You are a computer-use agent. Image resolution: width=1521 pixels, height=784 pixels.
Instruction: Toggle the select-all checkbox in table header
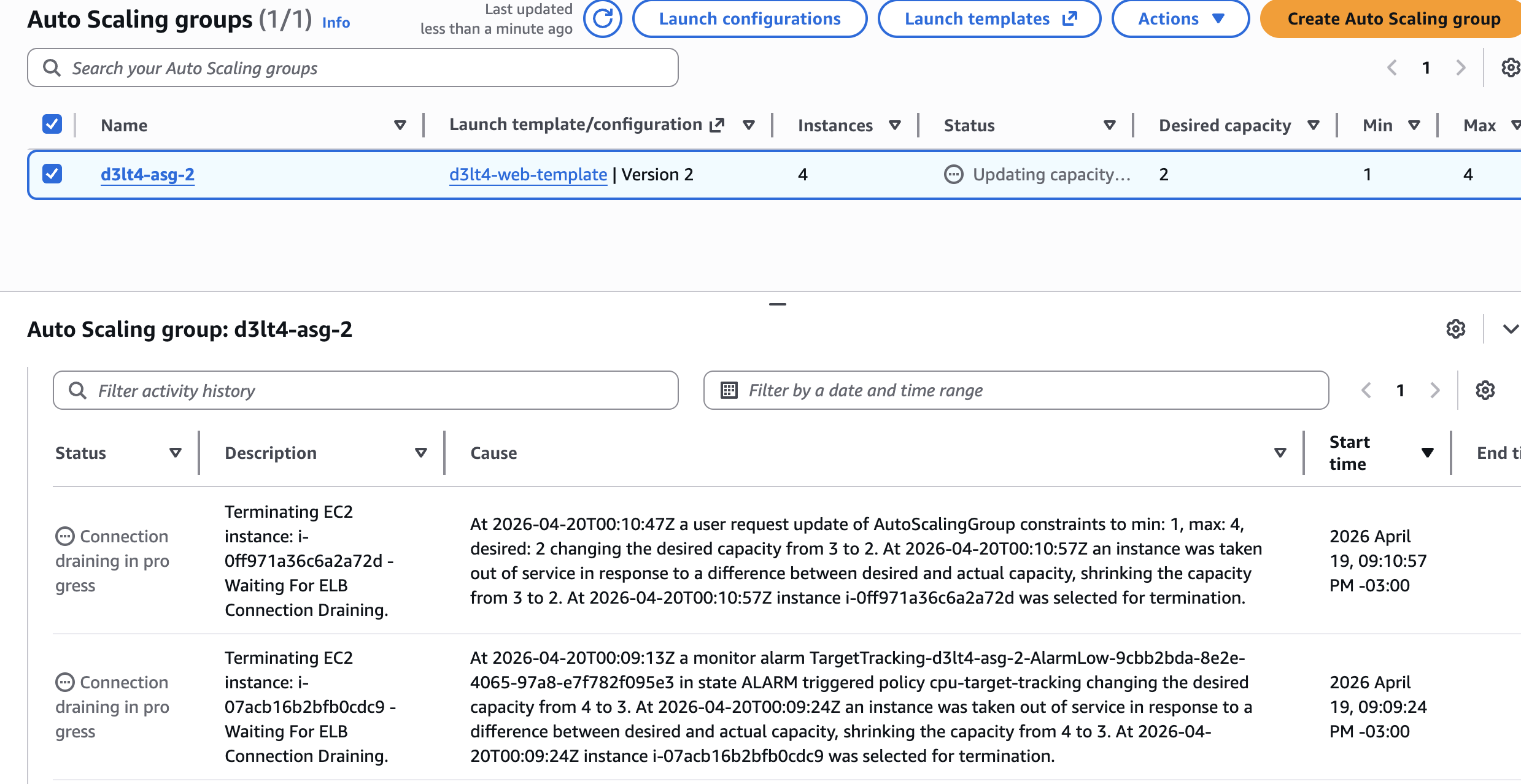click(52, 125)
